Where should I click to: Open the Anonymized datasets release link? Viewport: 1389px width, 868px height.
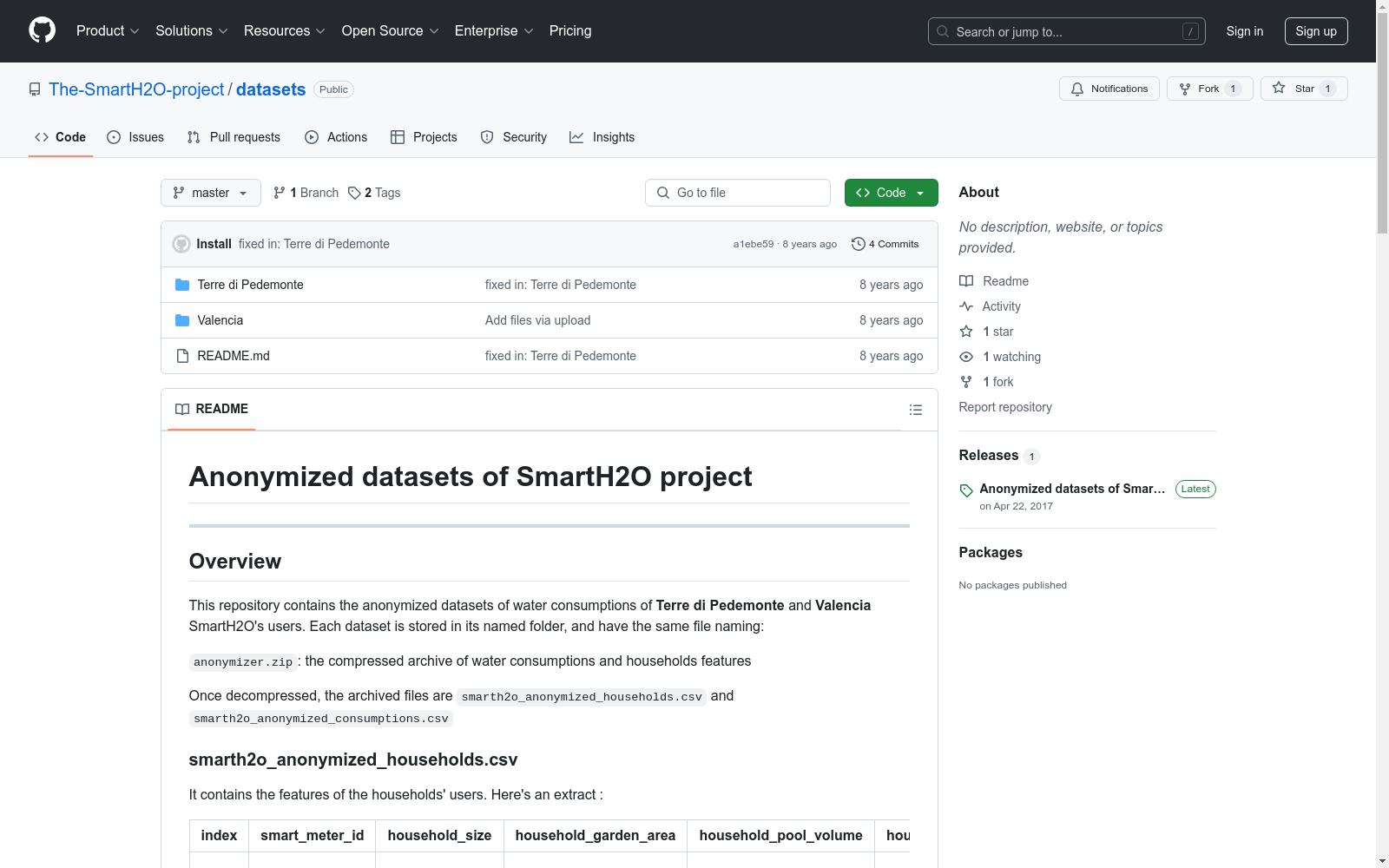(1072, 489)
